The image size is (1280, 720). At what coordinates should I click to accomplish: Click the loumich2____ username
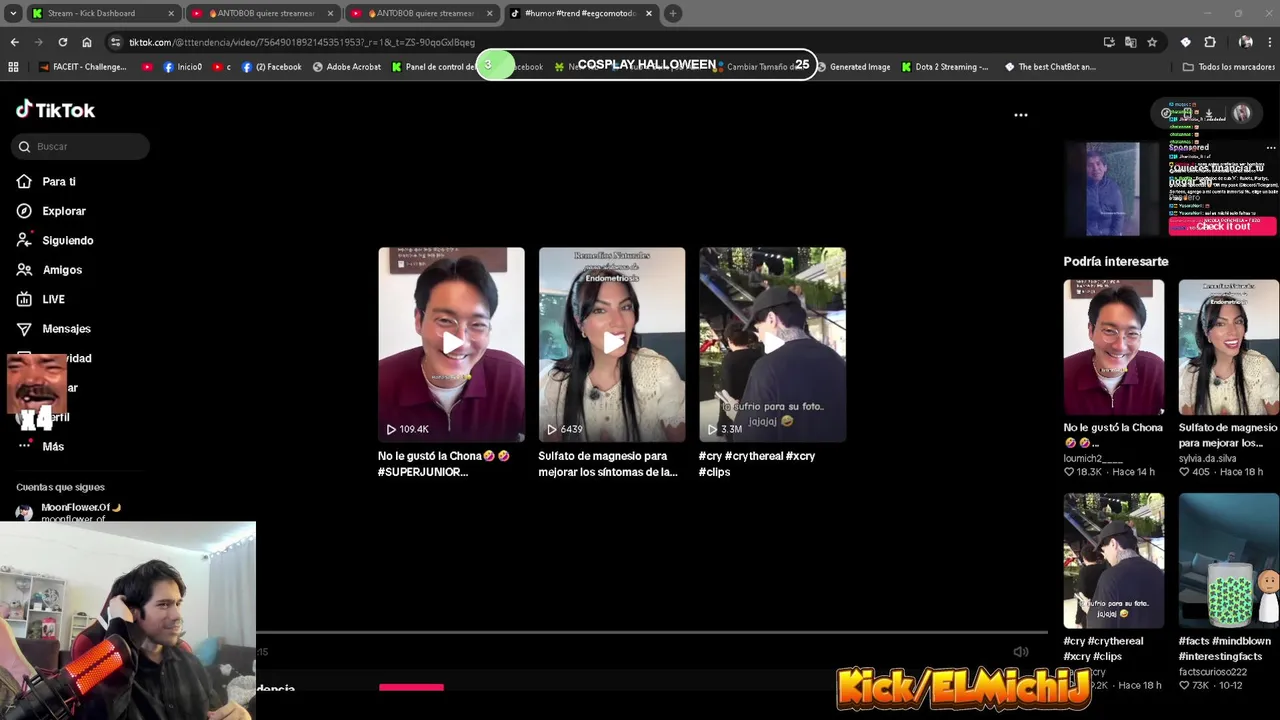pyautogui.click(x=1093, y=458)
